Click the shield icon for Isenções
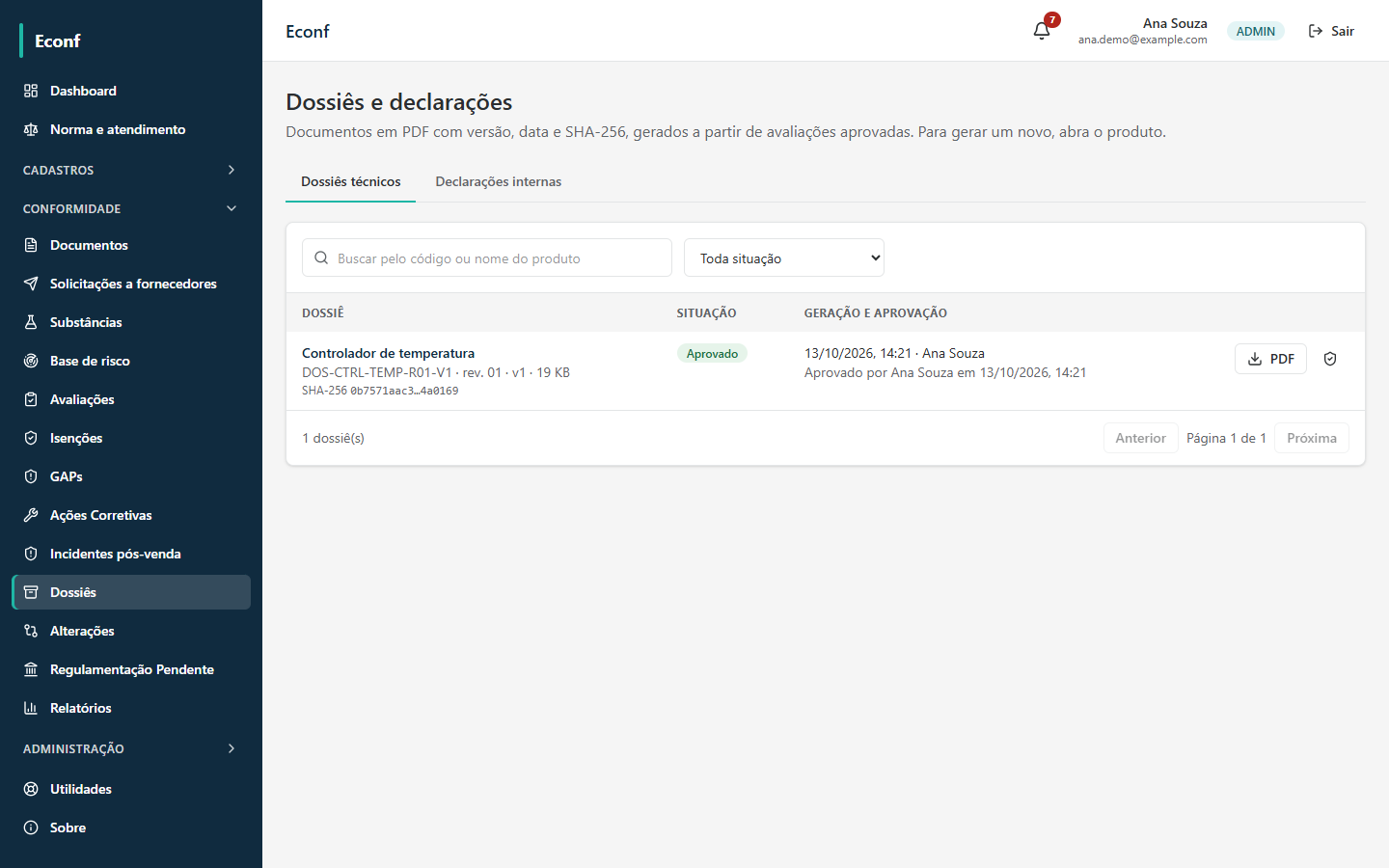The height and width of the screenshot is (868, 1389). pos(31,438)
